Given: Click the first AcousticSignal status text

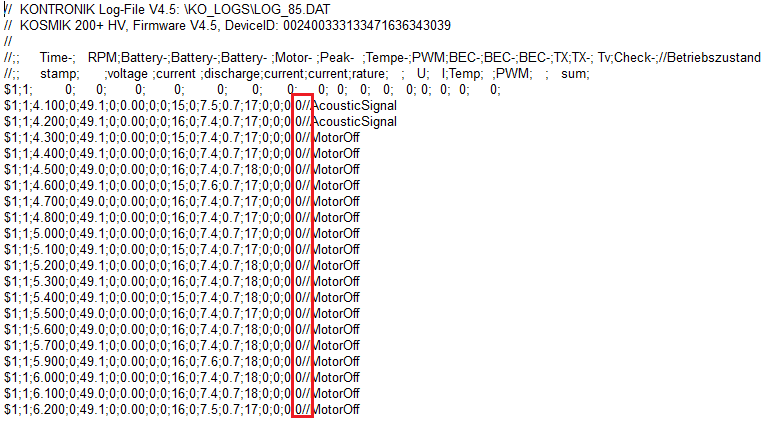Looking at the screenshot, I should click(x=354, y=106).
